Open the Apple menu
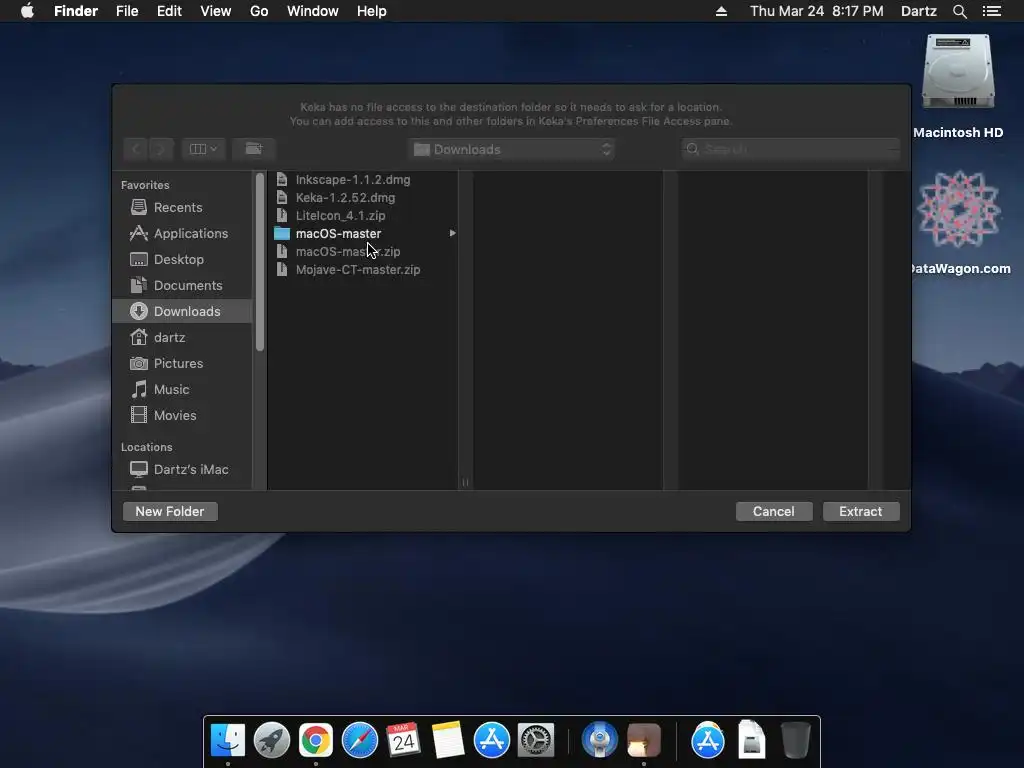This screenshot has width=1024, height=768. pyautogui.click(x=27, y=11)
